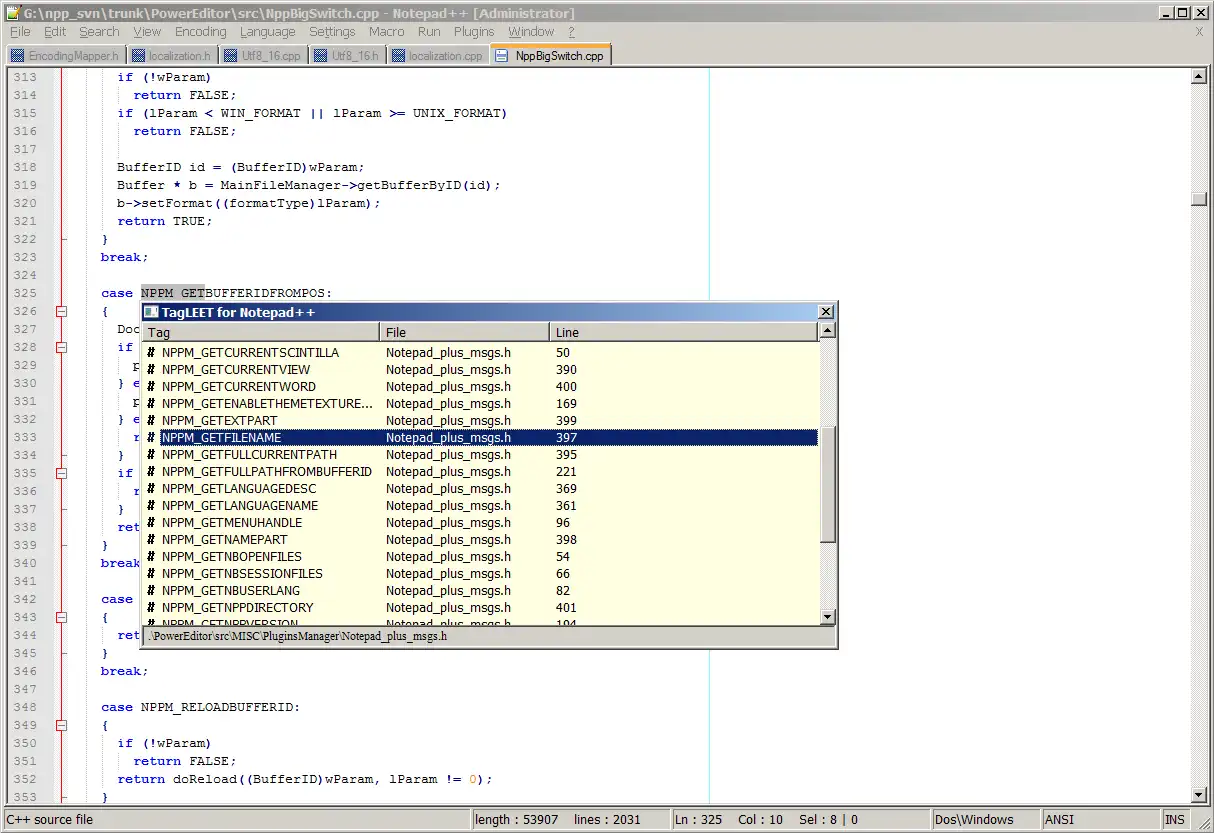Click the # icon beside NPPM_GETLANGUAGEDESC
Image resolution: width=1214 pixels, height=833 pixels.
click(151, 489)
